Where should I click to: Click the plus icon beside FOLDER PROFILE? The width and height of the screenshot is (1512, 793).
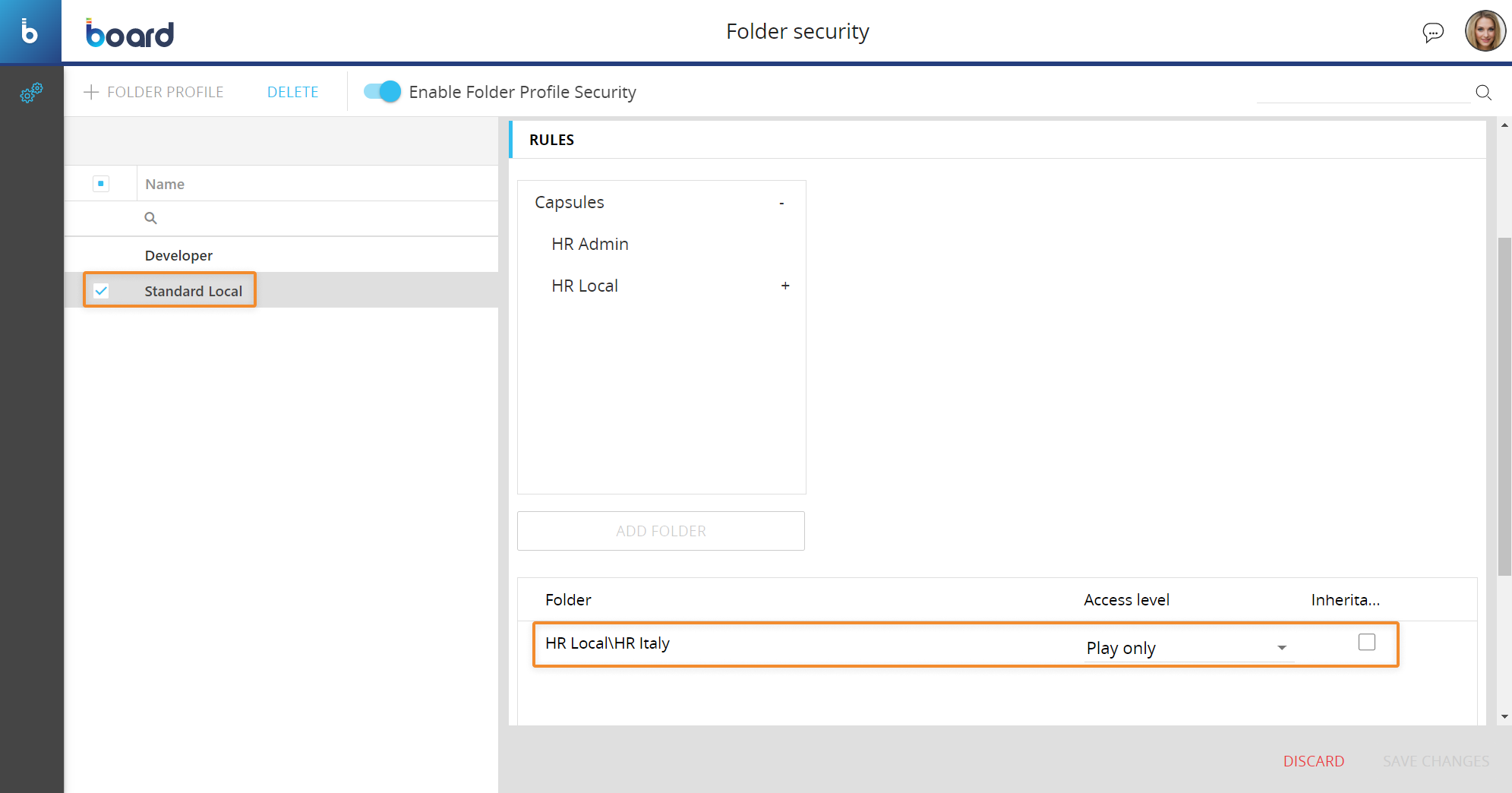(x=91, y=92)
